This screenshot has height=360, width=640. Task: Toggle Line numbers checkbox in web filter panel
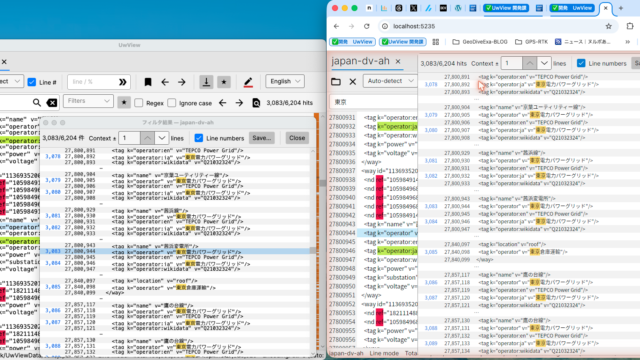581,63
